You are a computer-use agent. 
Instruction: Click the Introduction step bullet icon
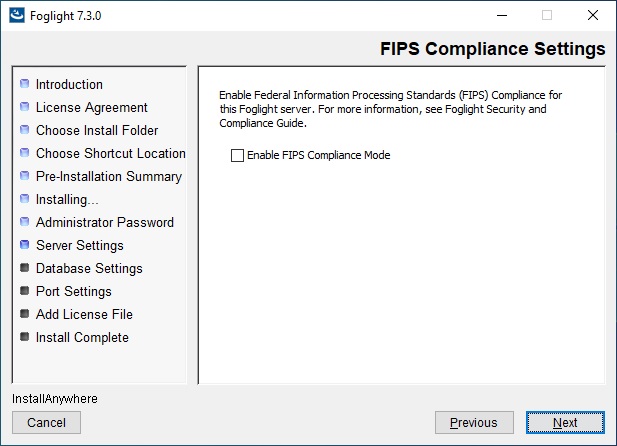[24, 83]
